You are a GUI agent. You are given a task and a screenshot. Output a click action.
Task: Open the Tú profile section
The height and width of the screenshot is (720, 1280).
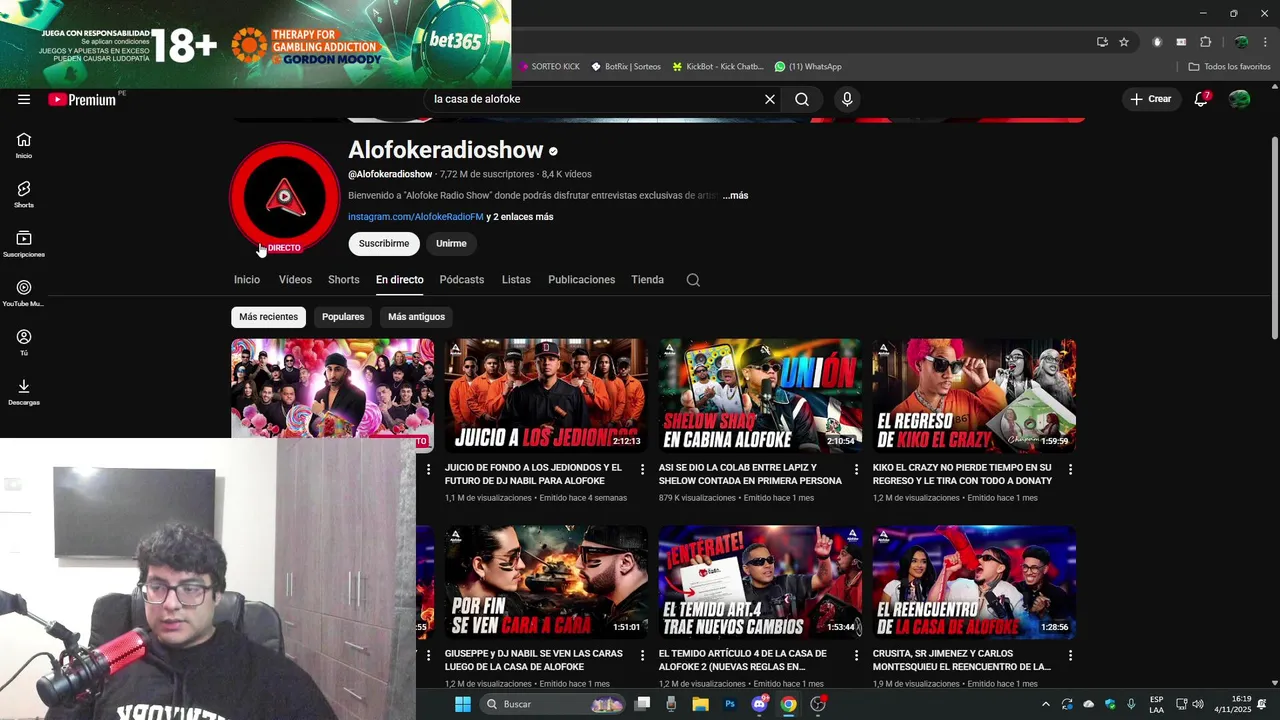24,343
